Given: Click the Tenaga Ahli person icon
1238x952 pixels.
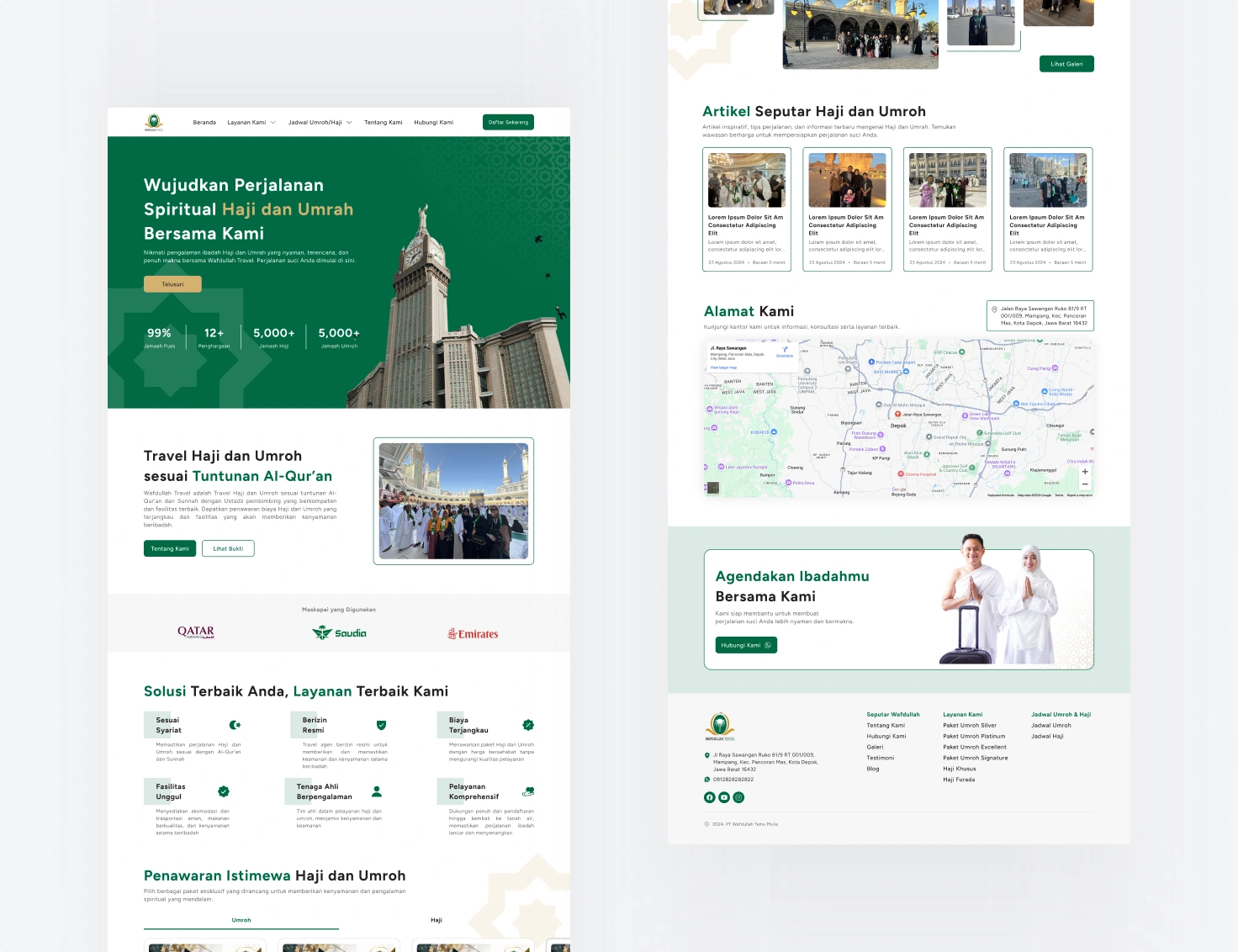Looking at the screenshot, I should click(x=377, y=791).
